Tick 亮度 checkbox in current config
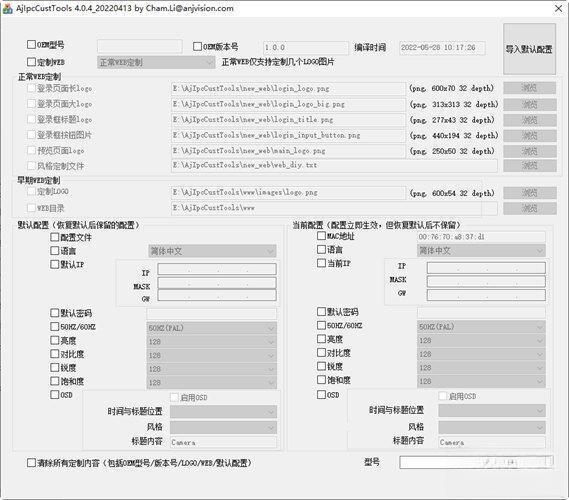Viewport: 569px width, 500px height. pyautogui.click(x=321, y=339)
